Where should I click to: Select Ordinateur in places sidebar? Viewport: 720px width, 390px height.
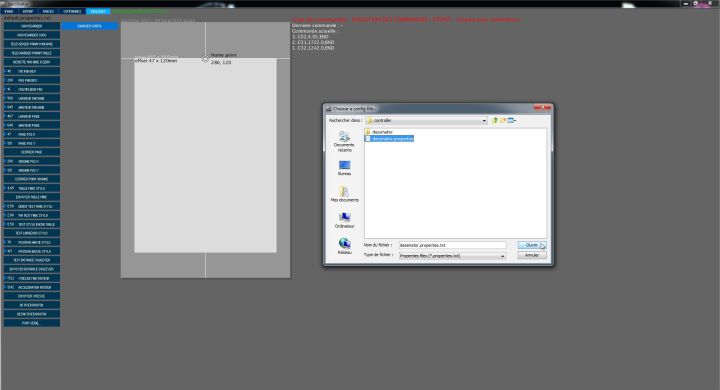pos(344,220)
